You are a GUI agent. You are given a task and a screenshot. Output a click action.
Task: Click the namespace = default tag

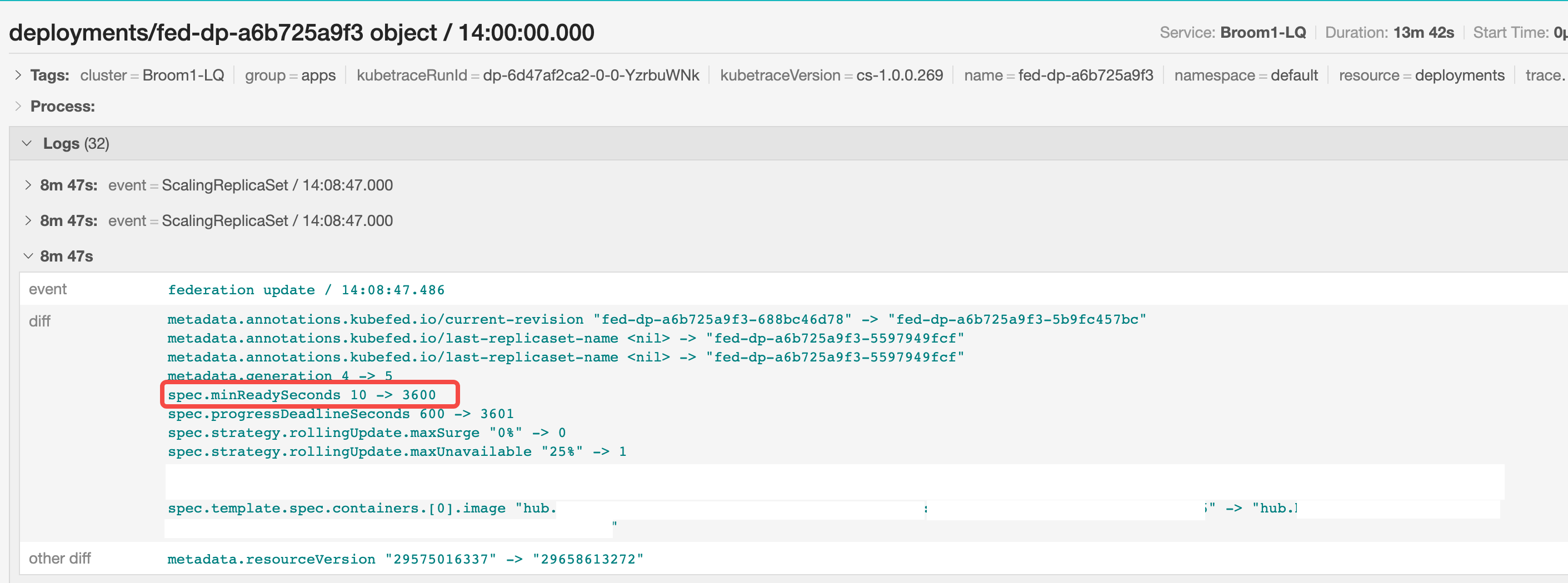1246,76
